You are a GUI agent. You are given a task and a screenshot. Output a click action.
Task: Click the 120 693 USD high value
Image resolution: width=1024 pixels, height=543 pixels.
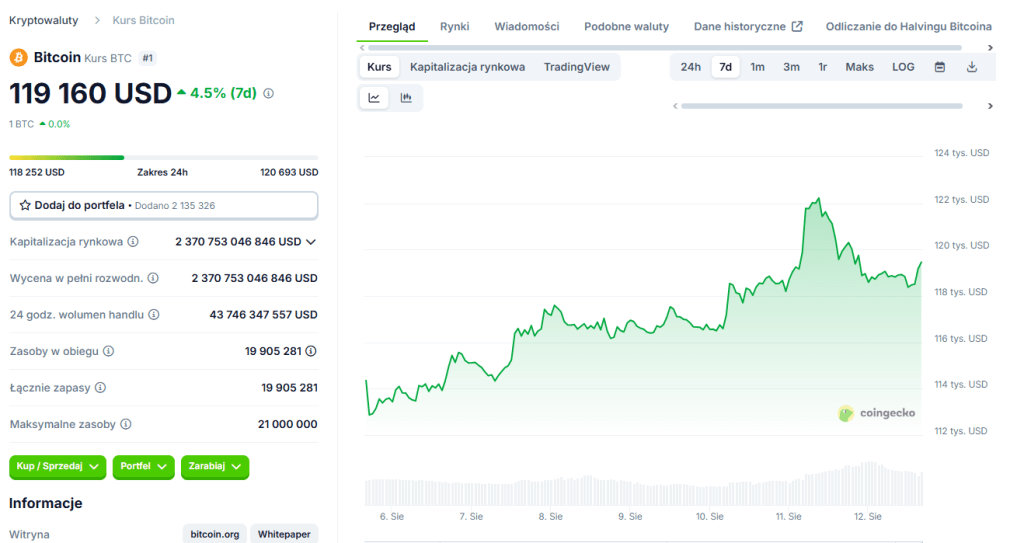(x=289, y=173)
